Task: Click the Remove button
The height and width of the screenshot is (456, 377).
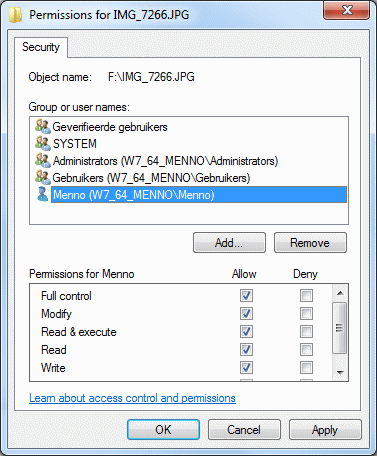Action: [x=310, y=243]
